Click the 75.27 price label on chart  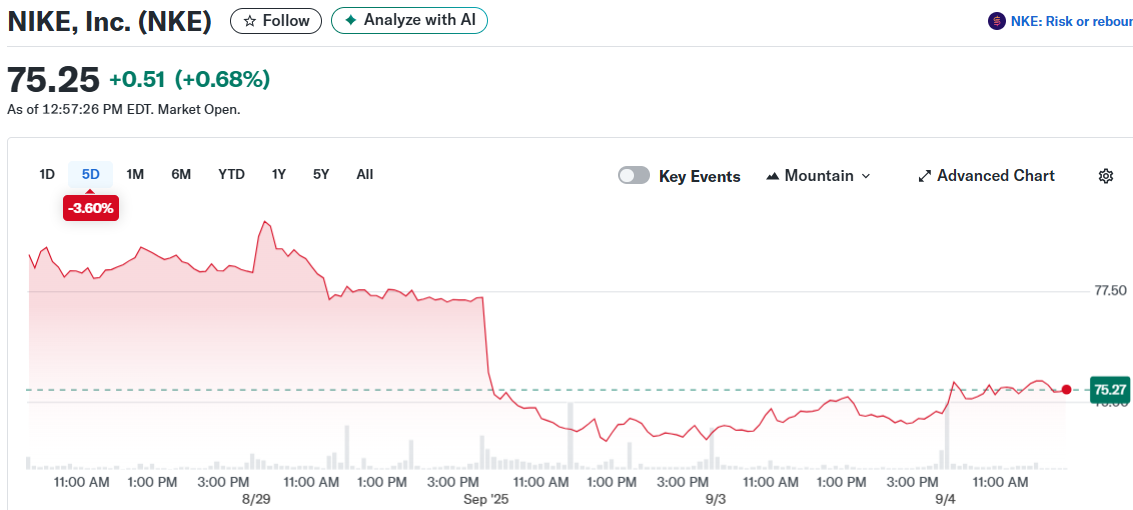pyautogui.click(x=1110, y=390)
